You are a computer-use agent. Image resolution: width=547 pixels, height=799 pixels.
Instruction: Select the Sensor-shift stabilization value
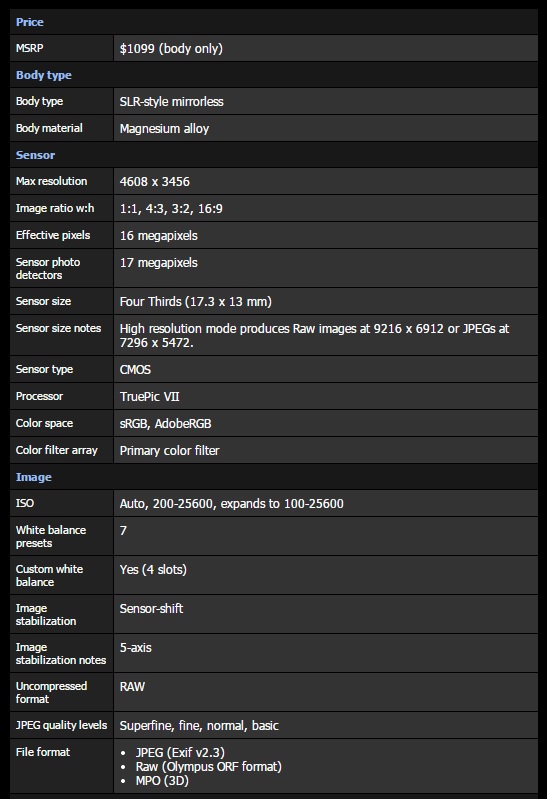[x=151, y=608]
